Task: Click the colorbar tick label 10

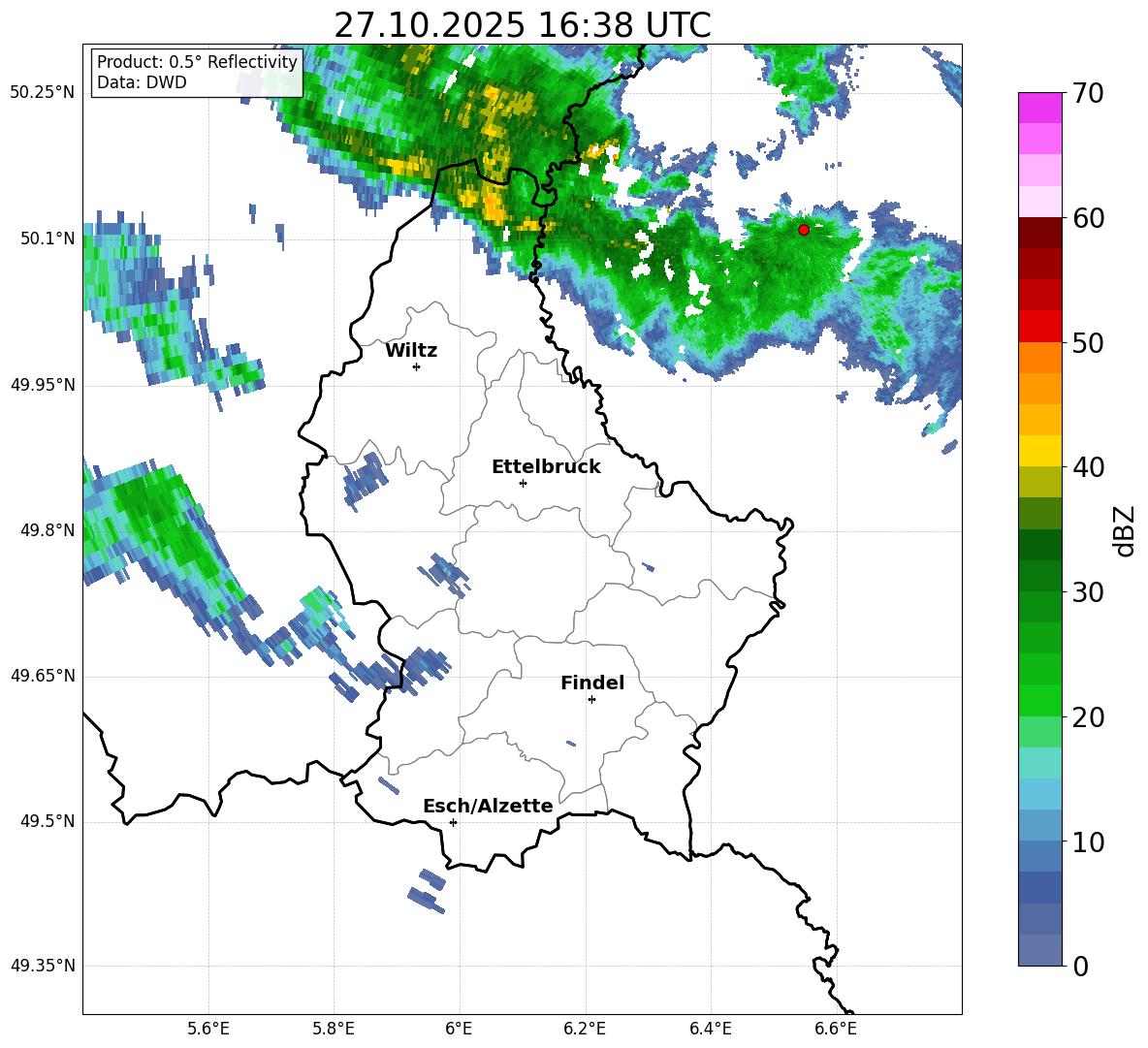Action: (x=1088, y=842)
